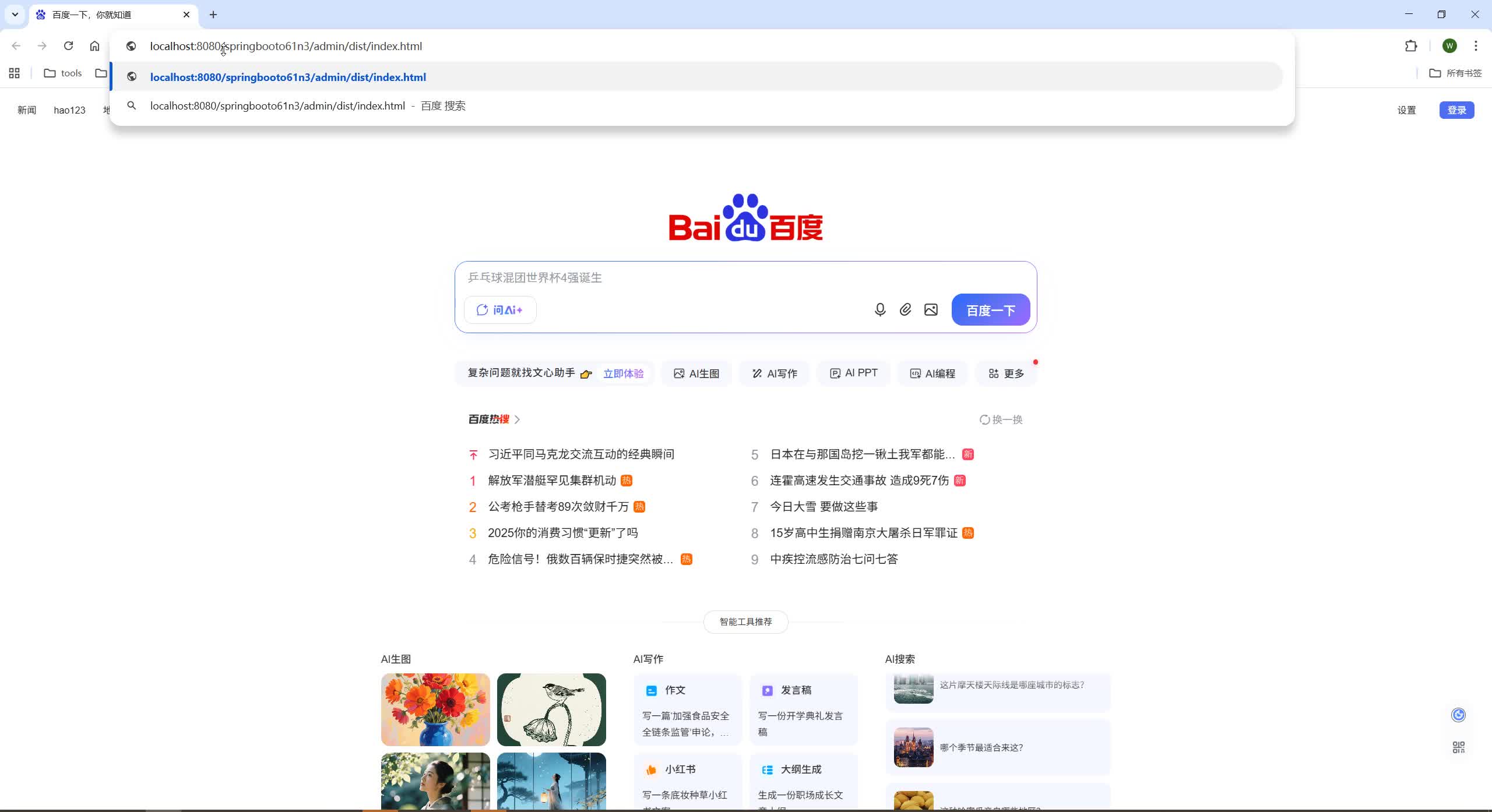1492x812 pixels.
Task: Open the AI PPT tool
Action: click(x=853, y=373)
